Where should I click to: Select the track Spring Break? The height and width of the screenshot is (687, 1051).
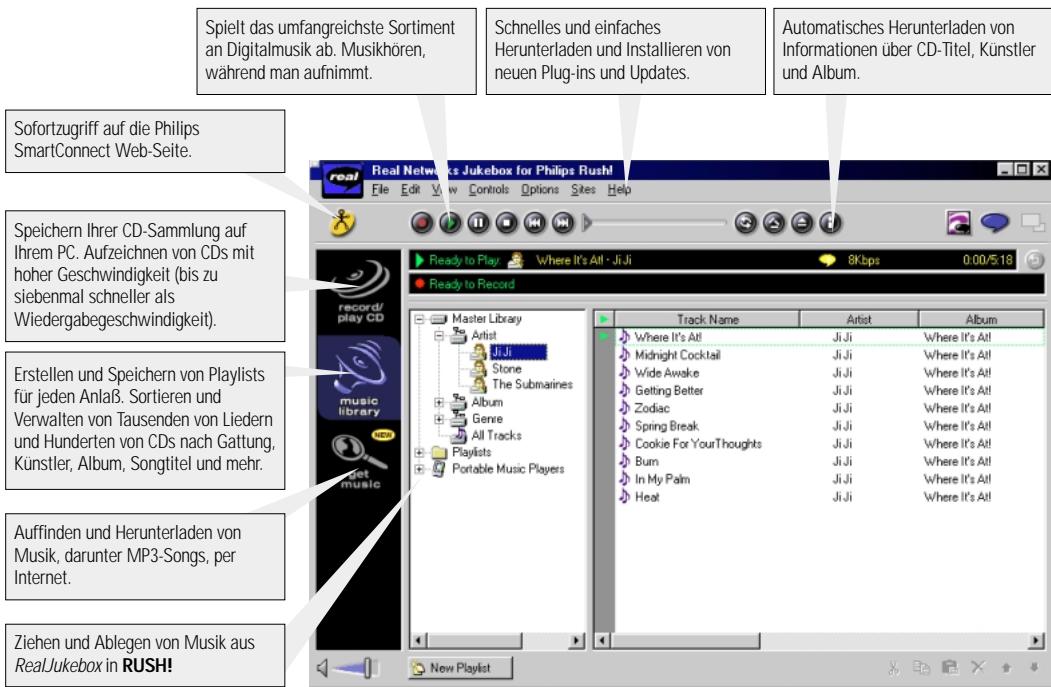(667, 426)
